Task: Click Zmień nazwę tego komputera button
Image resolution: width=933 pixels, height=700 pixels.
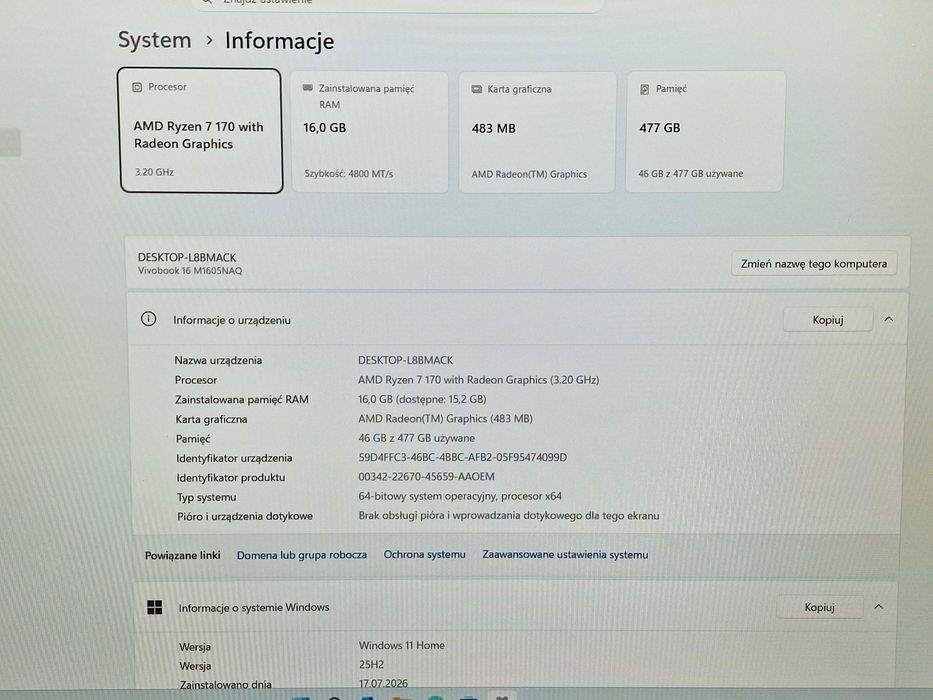Action: pos(813,264)
